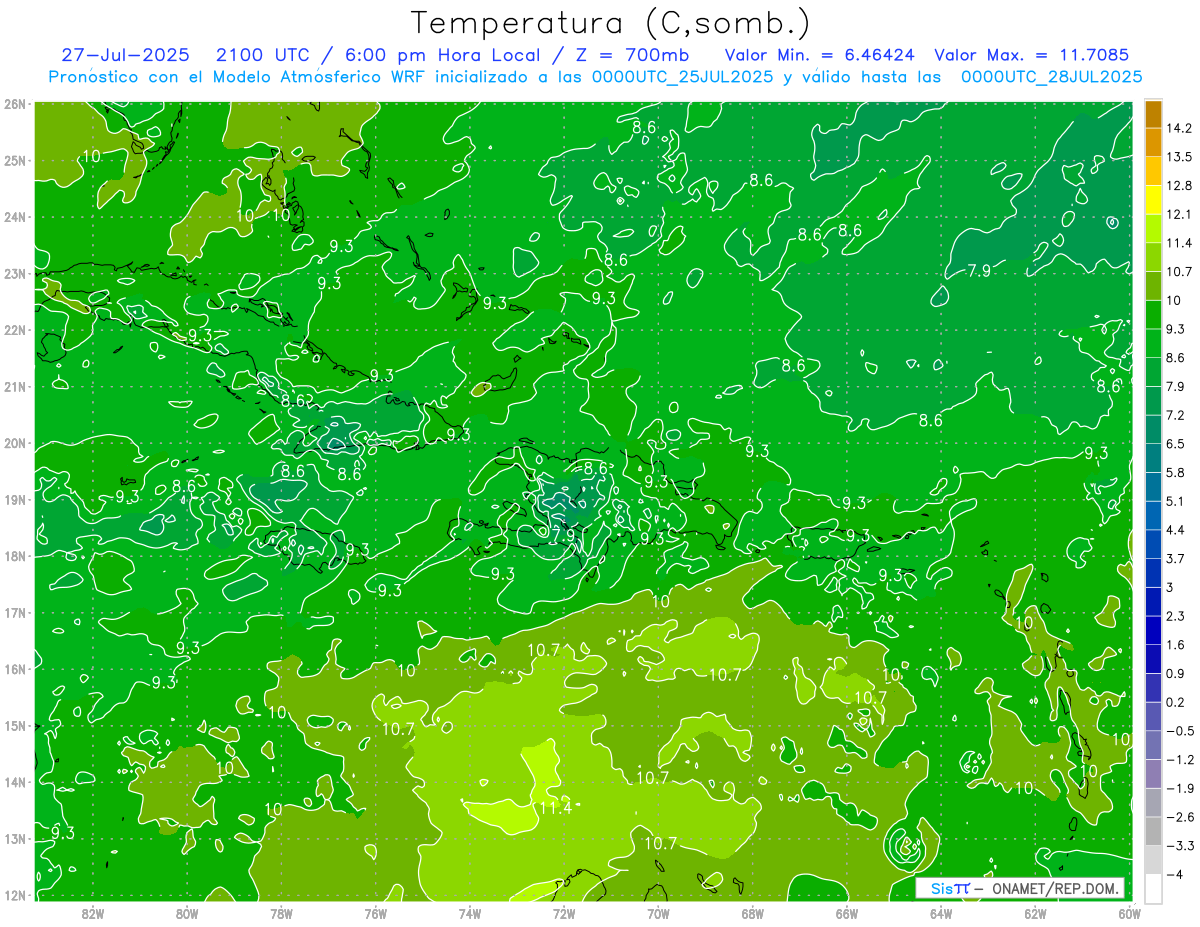Screen dimensions: 1200x927
Task: Click the 18N latitude axis label
Action: pyautogui.click(x=14, y=556)
